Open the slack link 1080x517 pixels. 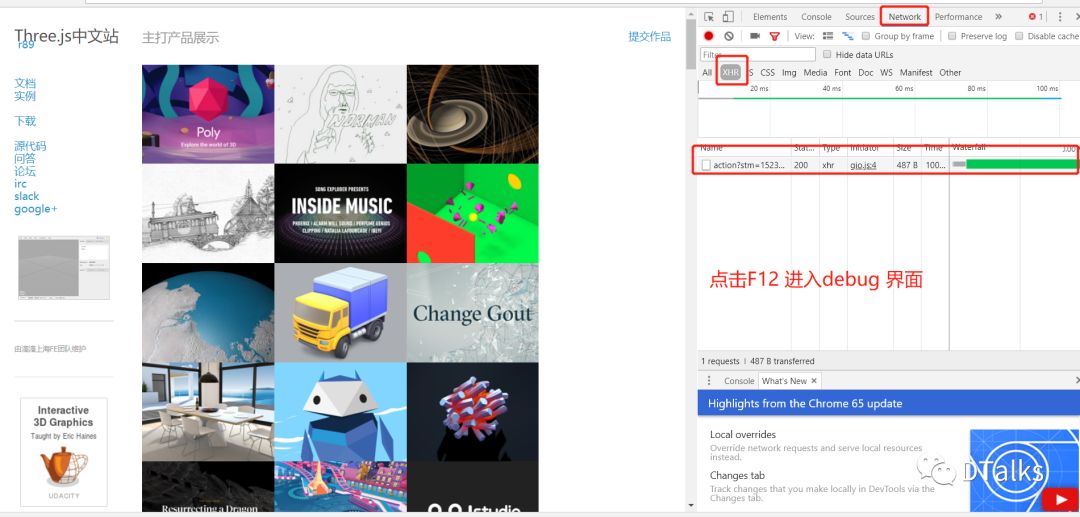pos(27,196)
